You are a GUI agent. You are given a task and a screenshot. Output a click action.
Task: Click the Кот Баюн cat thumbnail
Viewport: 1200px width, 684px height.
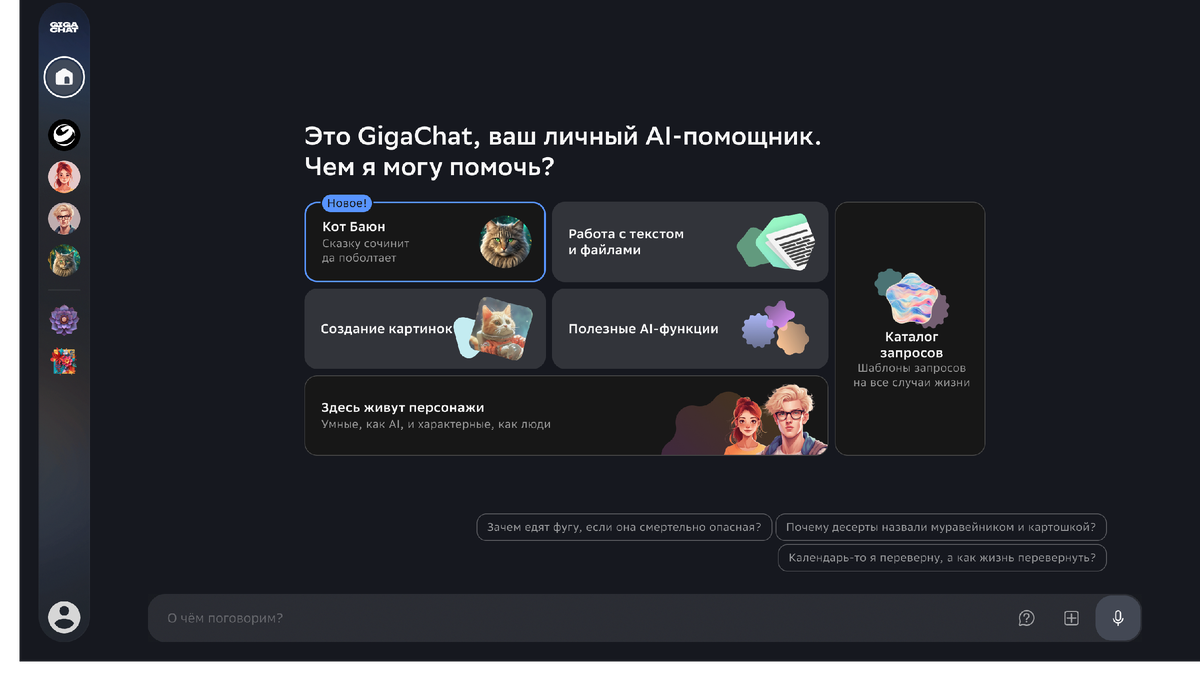click(505, 242)
